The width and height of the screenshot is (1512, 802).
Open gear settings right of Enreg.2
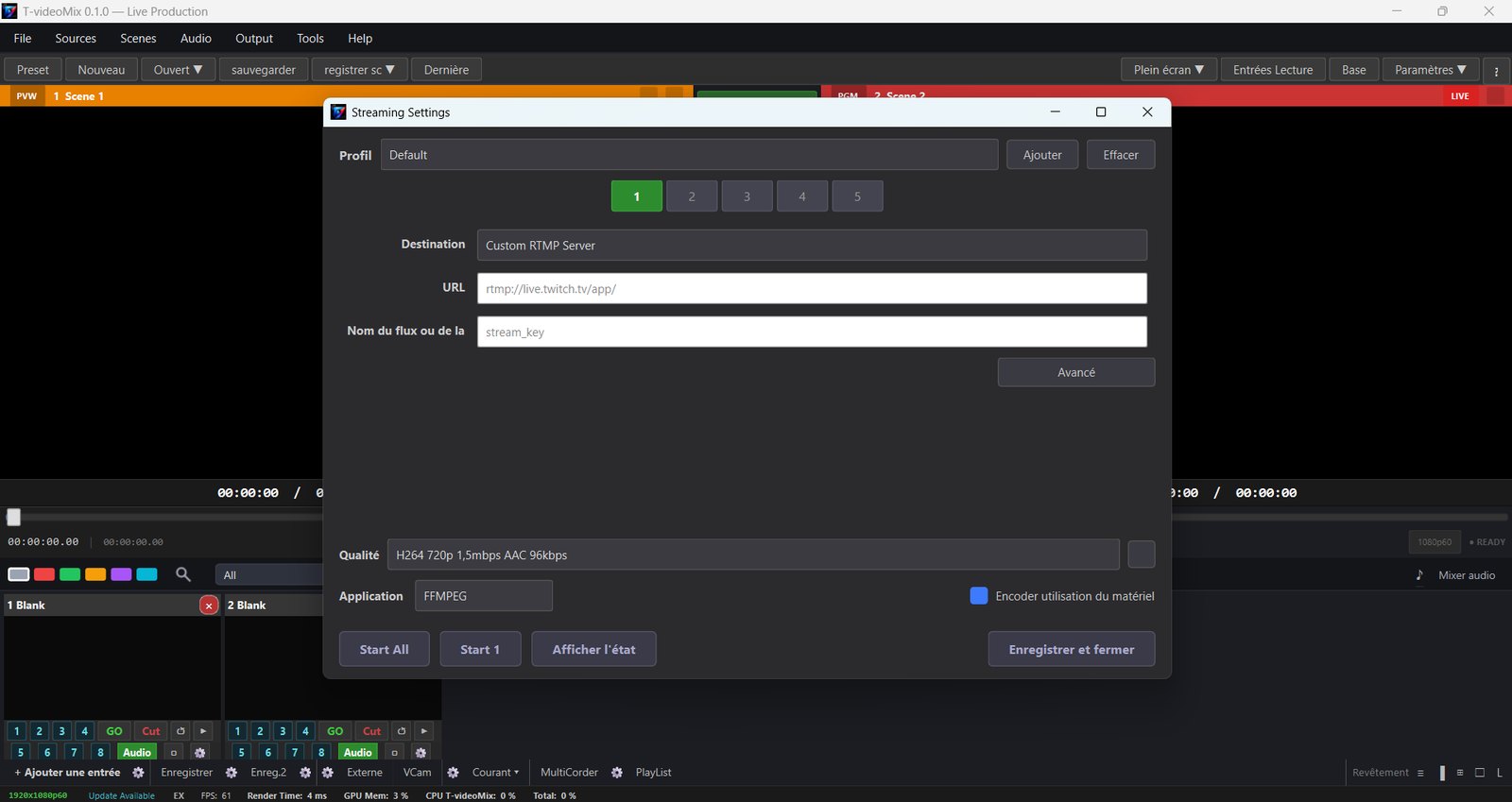tap(305, 773)
